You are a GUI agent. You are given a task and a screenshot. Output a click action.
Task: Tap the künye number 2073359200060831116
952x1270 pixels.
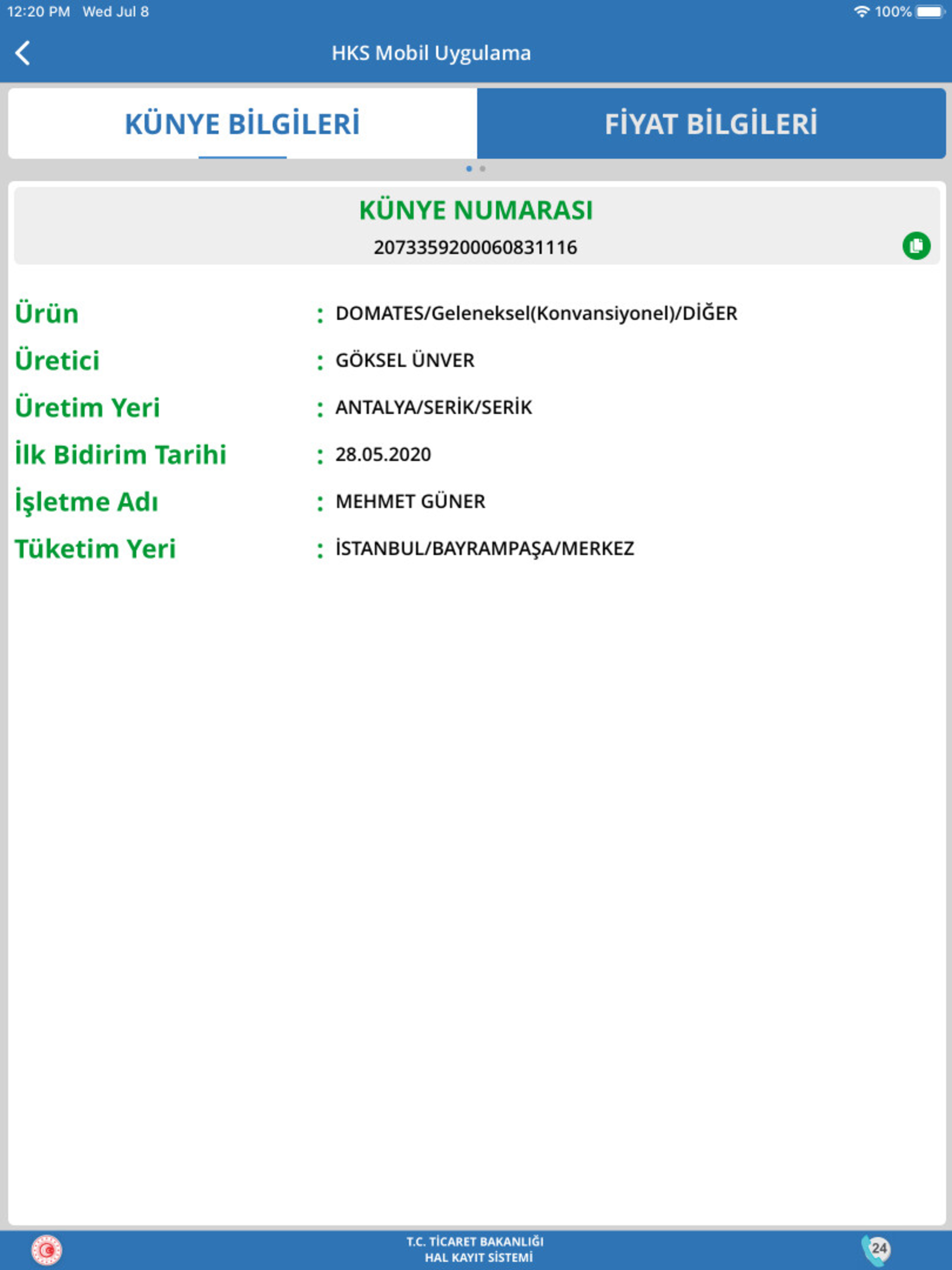pyautogui.click(x=476, y=247)
